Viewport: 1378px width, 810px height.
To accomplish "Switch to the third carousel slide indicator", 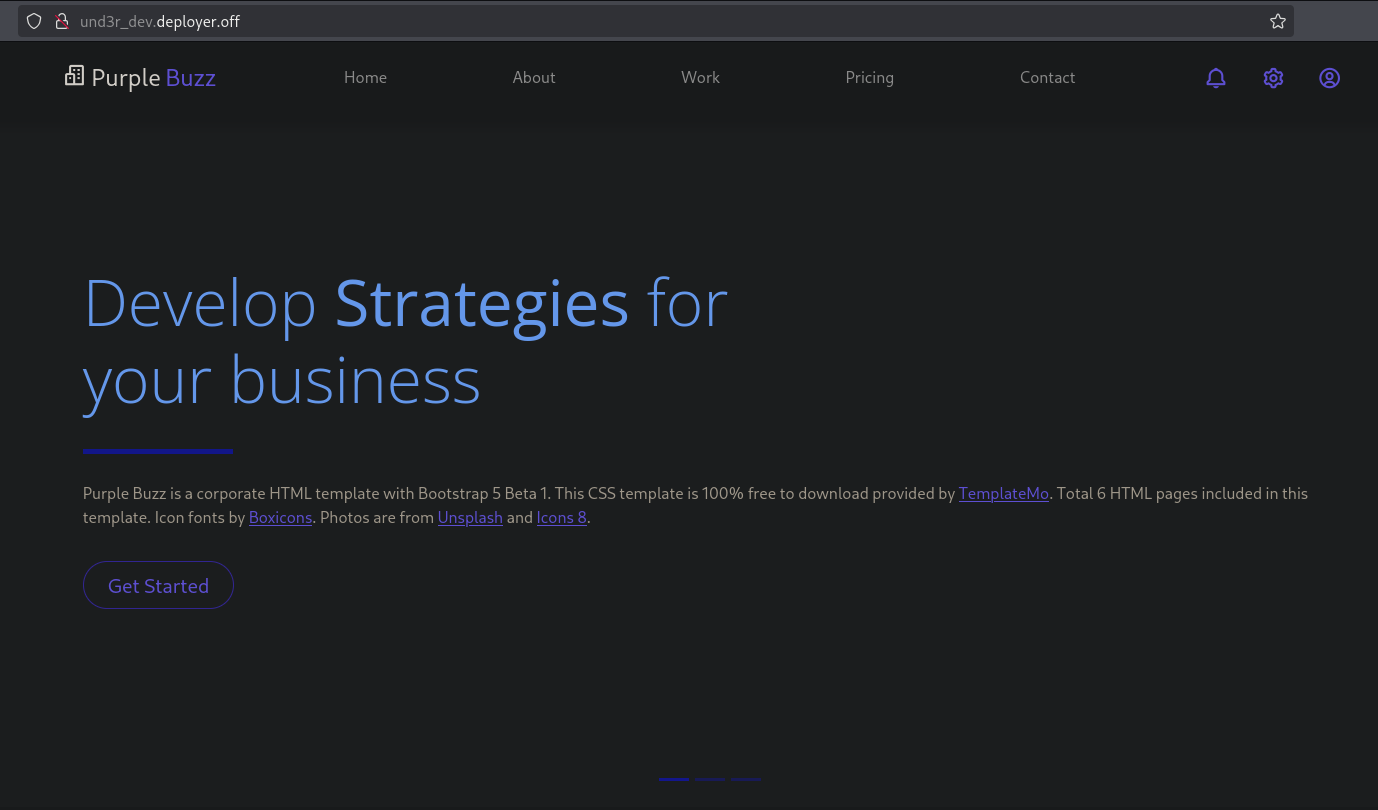I will click(746, 779).
